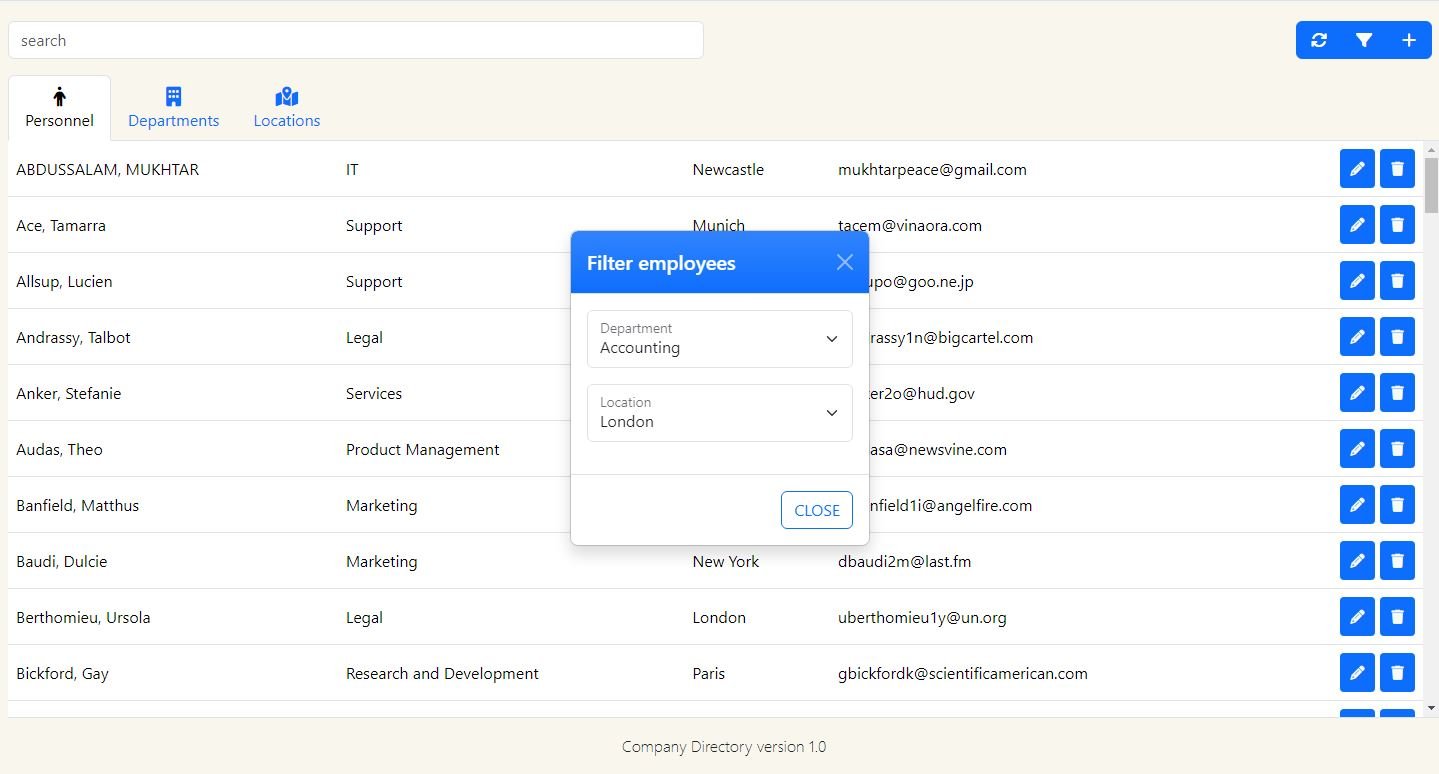Edit Abdussalam Mukhtar's record with pencil icon
This screenshot has width=1439, height=774.
[x=1357, y=169]
